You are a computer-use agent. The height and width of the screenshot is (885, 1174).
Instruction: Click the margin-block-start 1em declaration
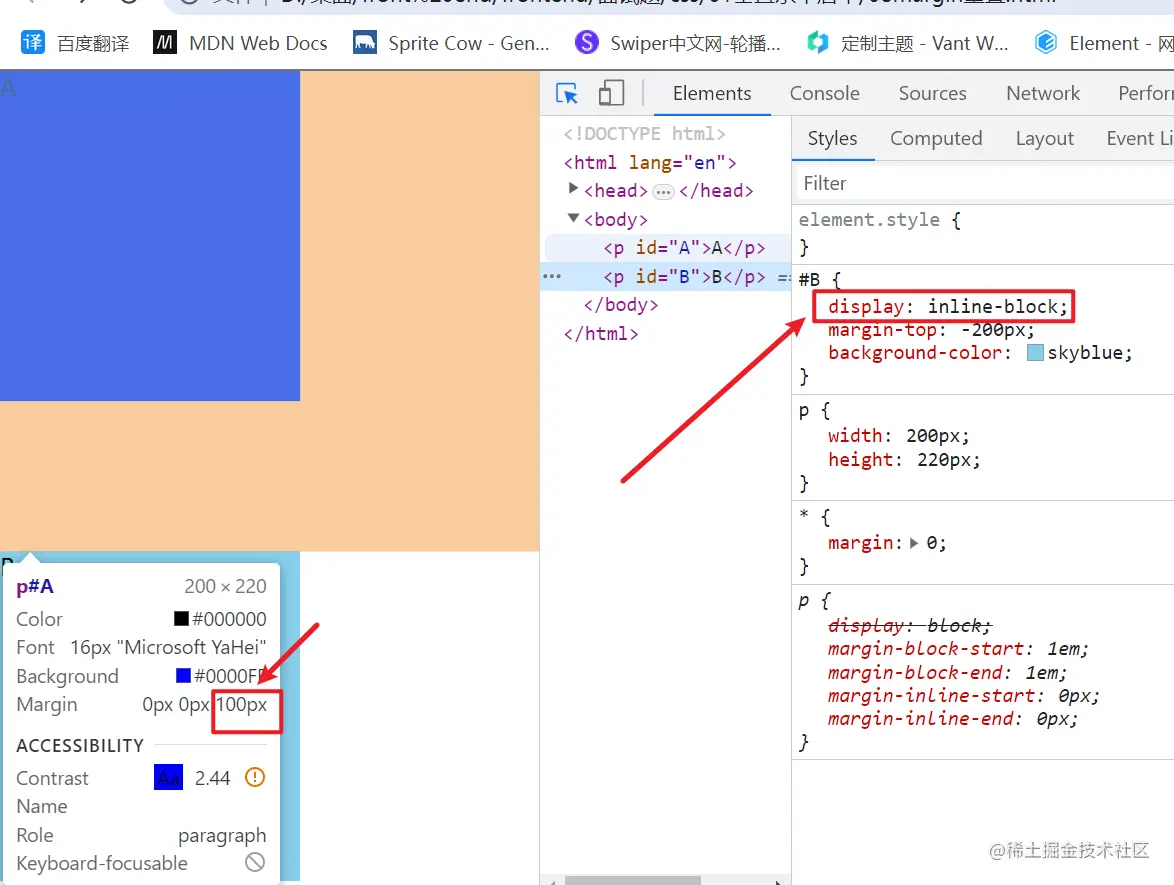coord(958,648)
